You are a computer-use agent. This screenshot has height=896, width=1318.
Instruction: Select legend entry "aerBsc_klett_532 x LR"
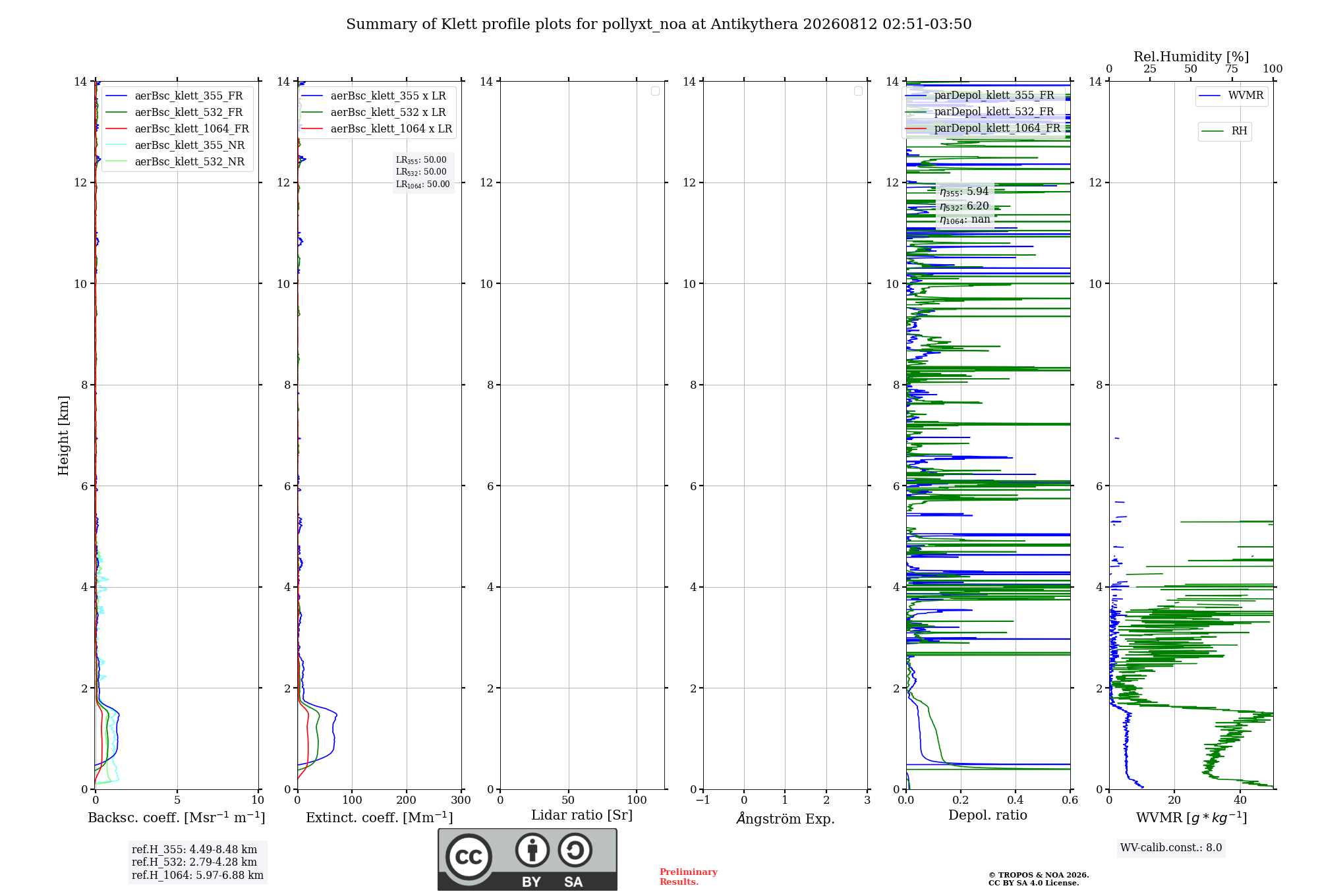tap(374, 113)
